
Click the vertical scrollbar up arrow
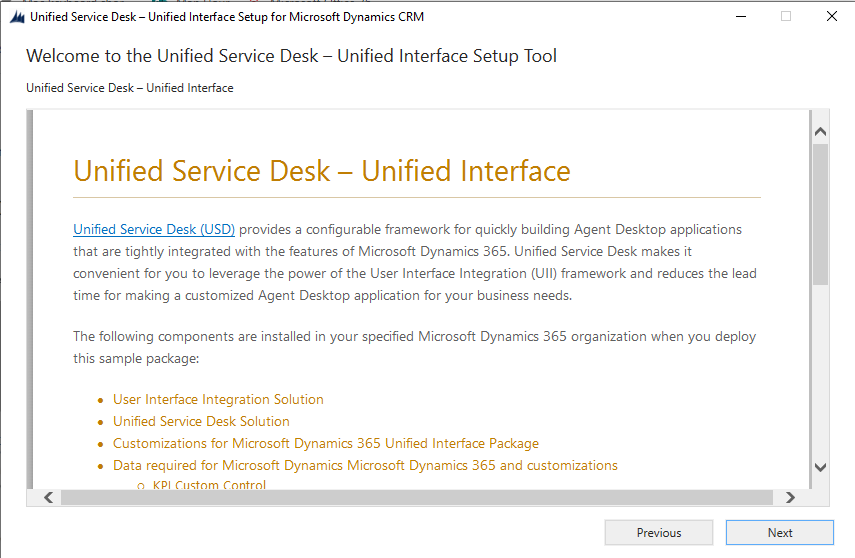pyautogui.click(x=820, y=132)
